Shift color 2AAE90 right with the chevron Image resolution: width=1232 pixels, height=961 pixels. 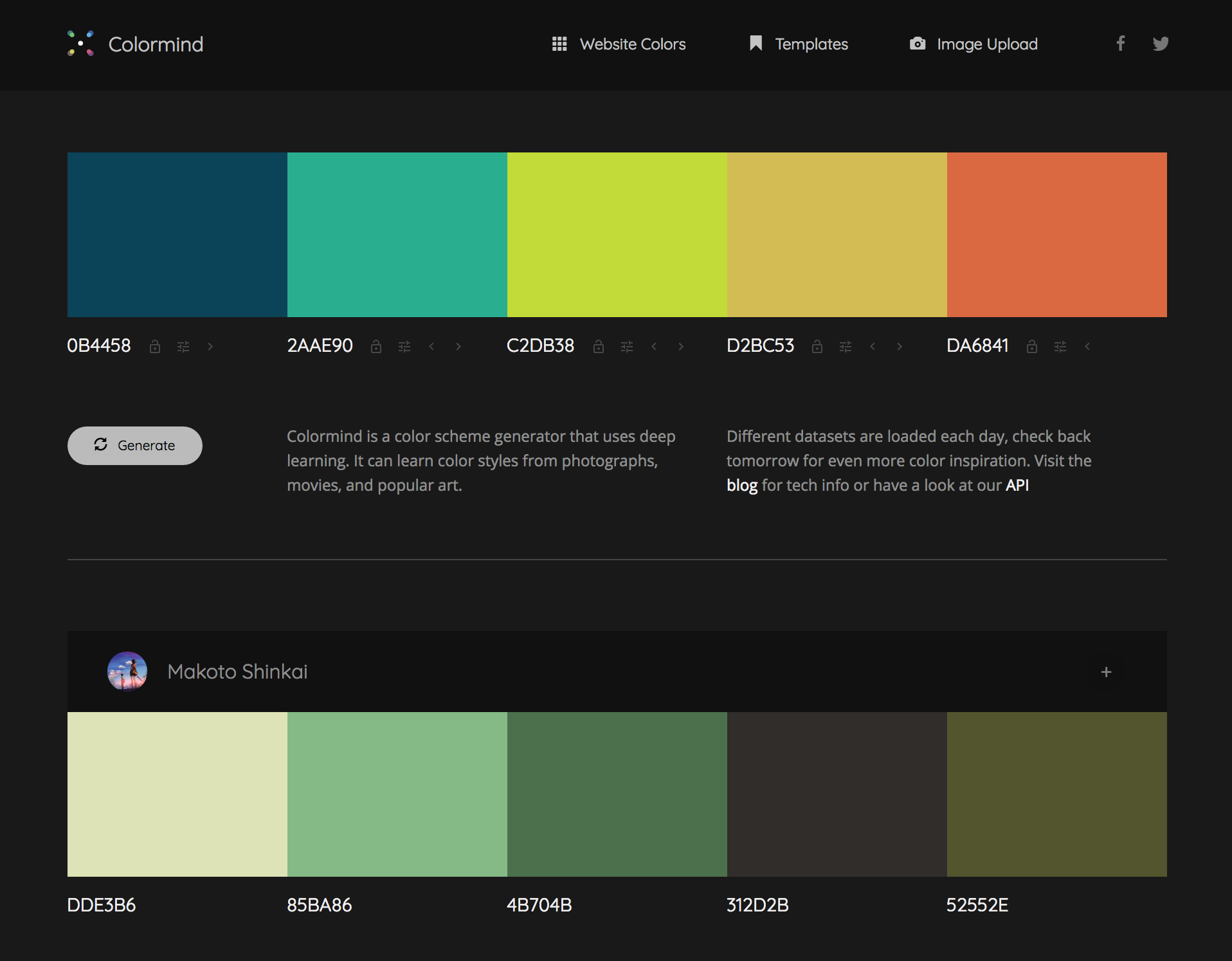pyautogui.click(x=458, y=346)
